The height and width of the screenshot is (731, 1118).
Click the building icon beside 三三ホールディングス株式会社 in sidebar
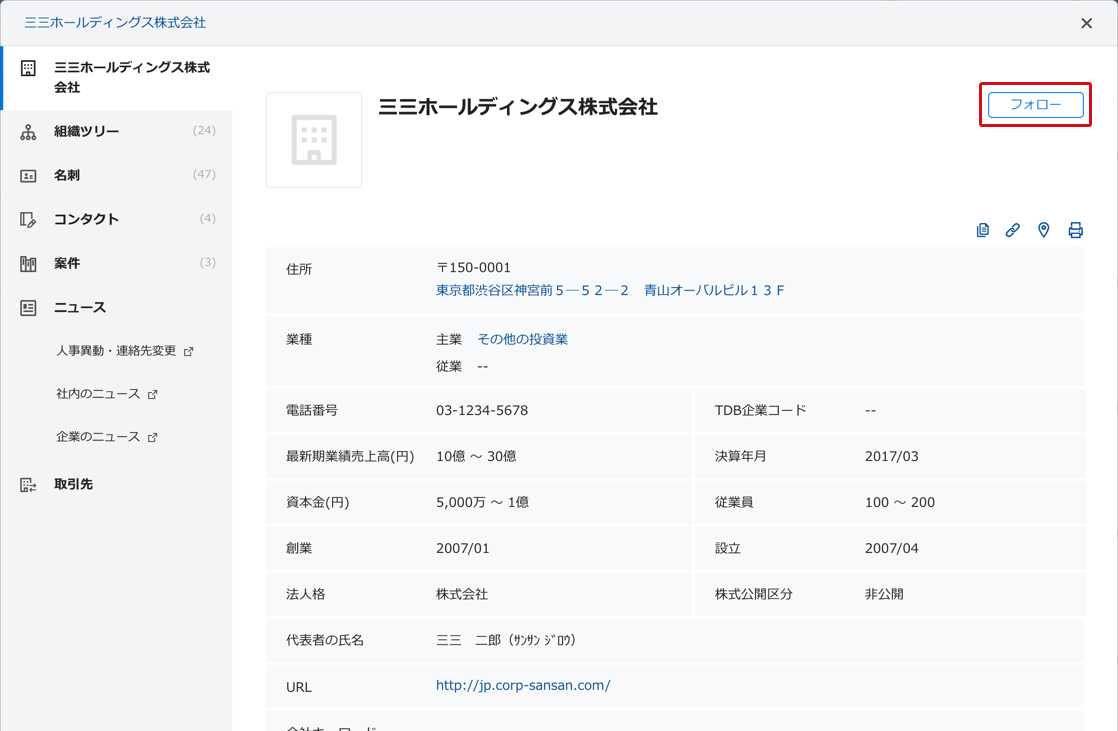click(x=28, y=68)
